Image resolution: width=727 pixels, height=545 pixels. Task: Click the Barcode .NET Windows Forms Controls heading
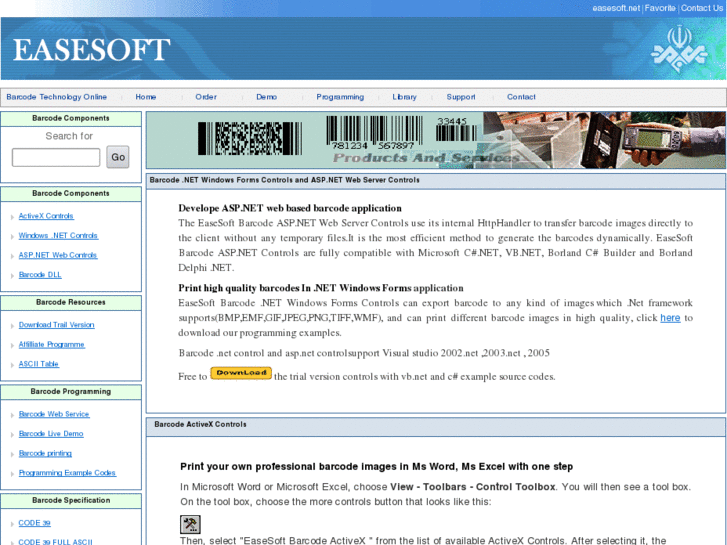click(x=284, y=180)
